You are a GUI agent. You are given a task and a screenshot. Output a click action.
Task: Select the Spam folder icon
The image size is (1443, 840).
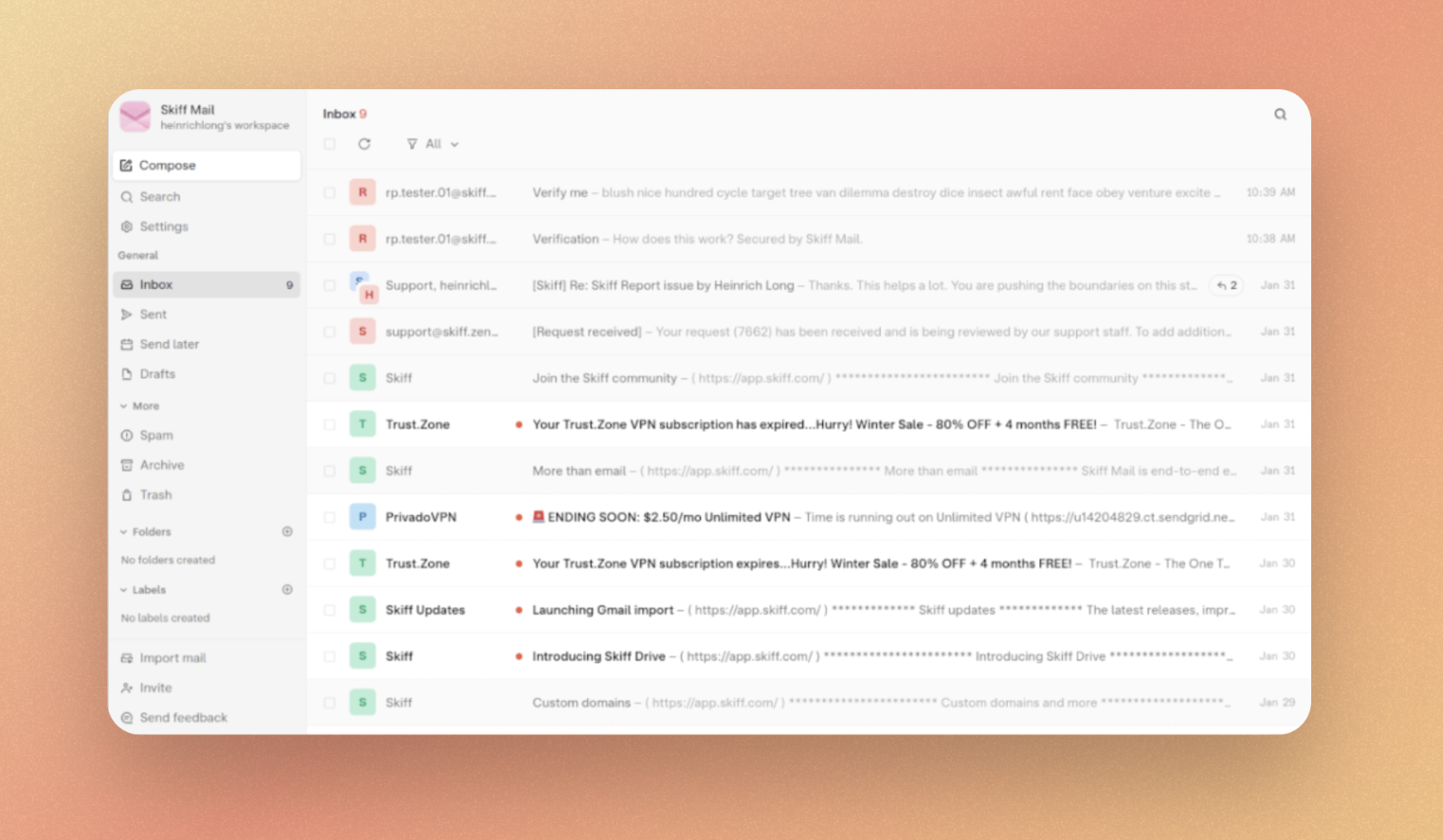pyautogui.click(x=128, y=434)
